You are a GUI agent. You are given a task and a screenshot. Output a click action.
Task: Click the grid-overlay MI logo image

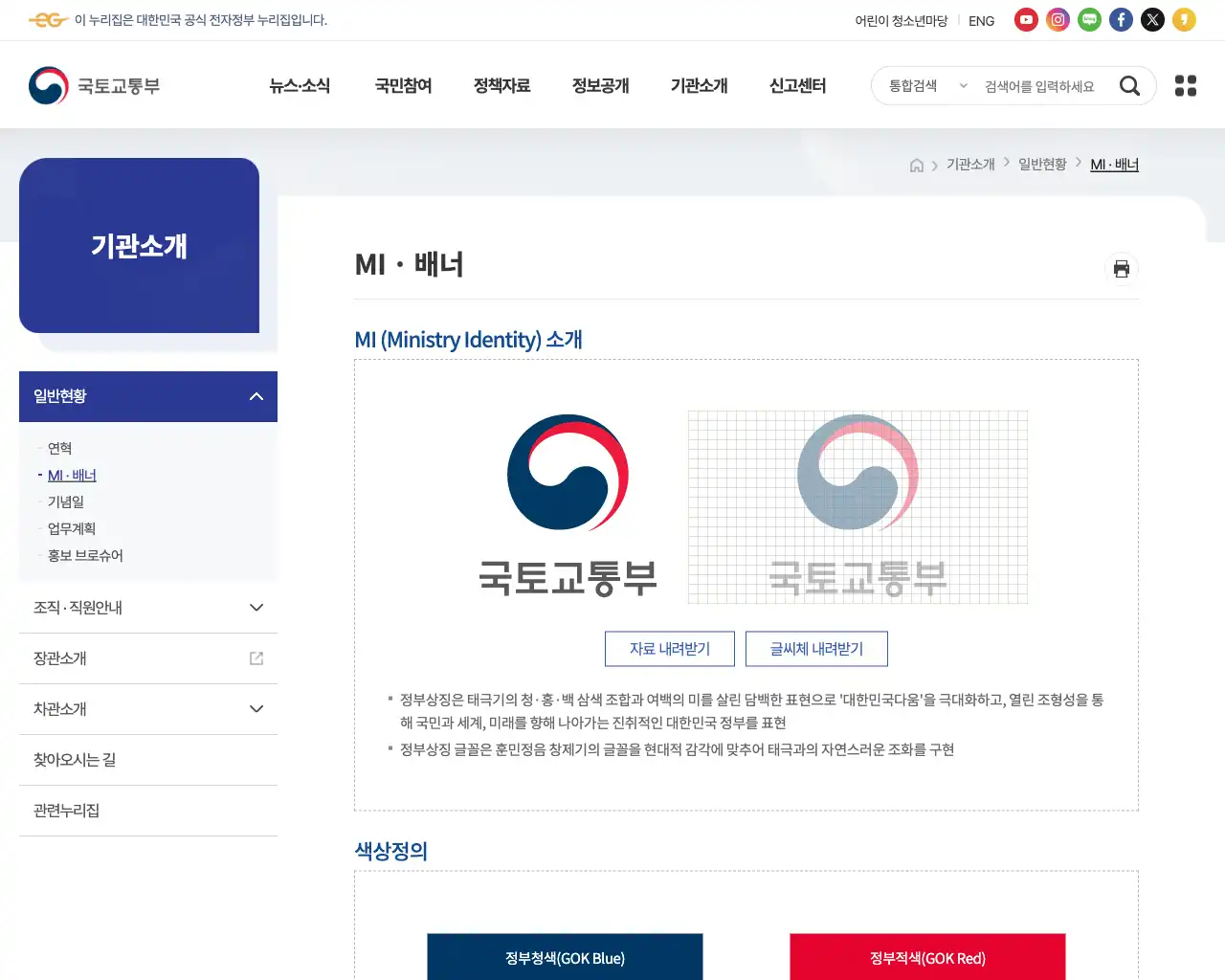click(857, 507)
